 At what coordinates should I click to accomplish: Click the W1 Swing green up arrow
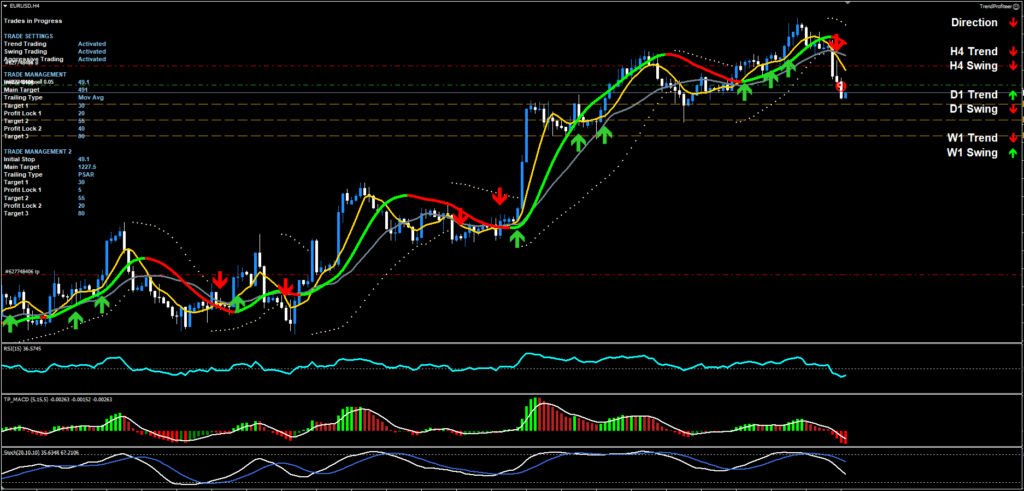tap(1013, 153)
